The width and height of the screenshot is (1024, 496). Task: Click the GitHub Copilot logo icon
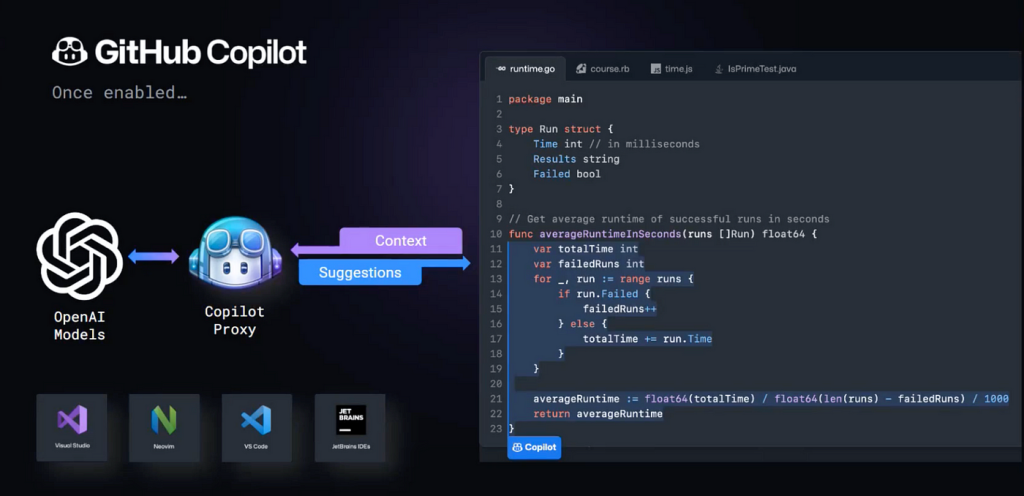coord(69,52)
